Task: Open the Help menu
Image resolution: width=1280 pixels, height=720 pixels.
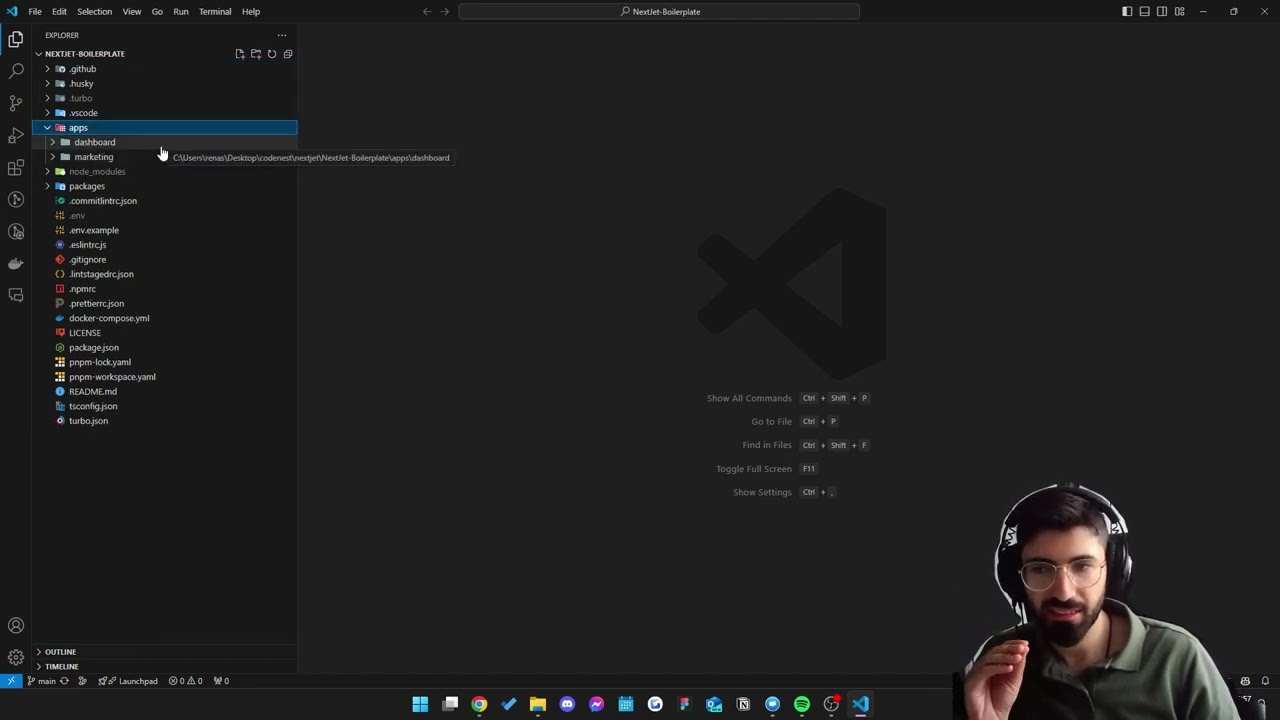Action: pos(251,12)
